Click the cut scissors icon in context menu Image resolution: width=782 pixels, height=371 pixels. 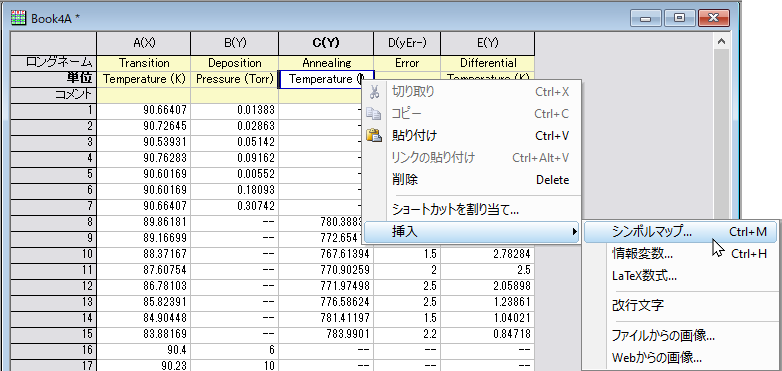[374, 92]
